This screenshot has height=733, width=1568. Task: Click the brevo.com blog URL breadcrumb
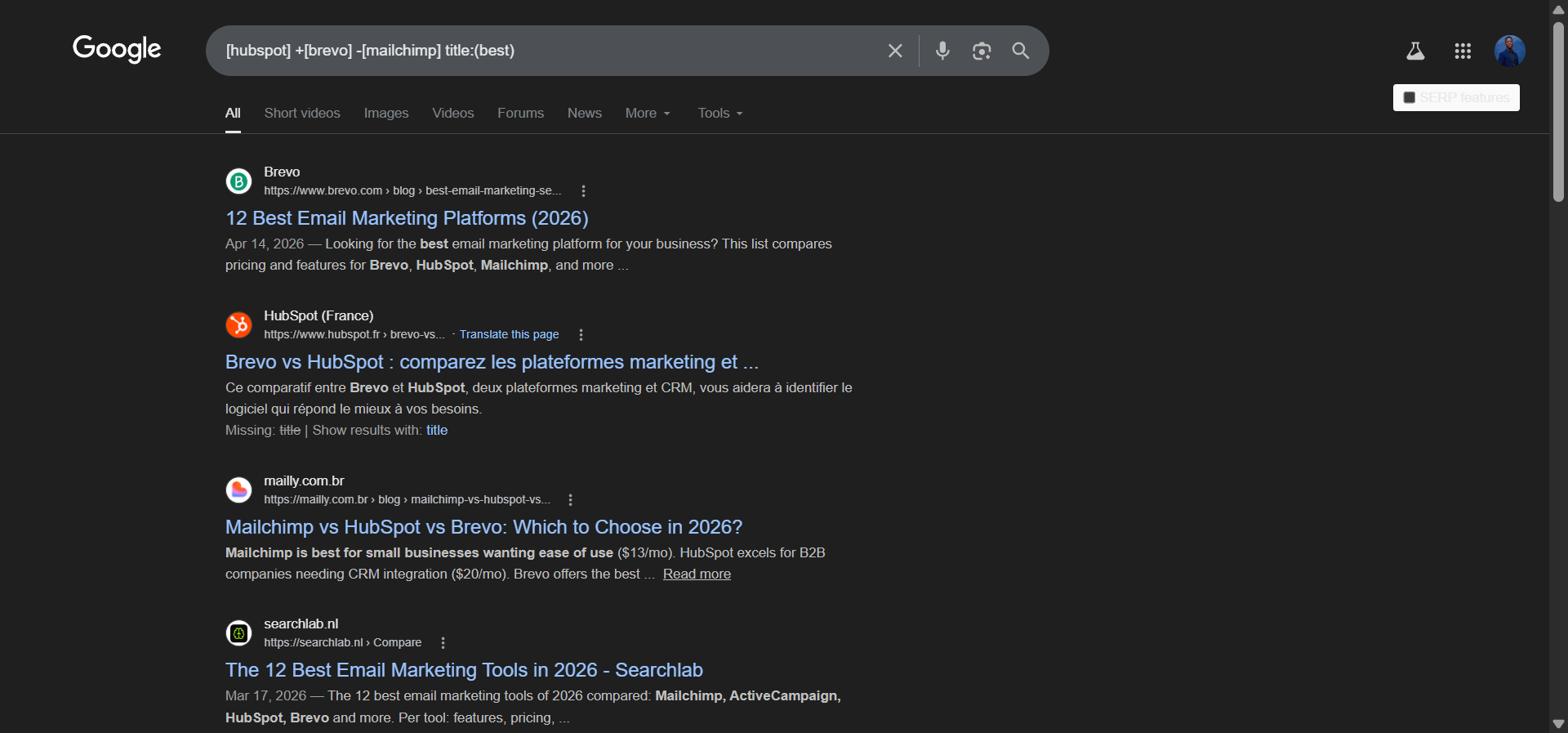coord(412,191)
